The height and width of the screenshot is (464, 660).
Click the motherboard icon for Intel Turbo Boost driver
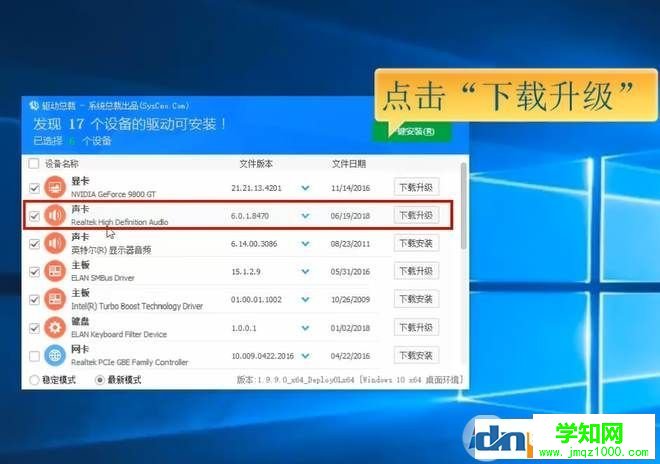tap(55, 299)
